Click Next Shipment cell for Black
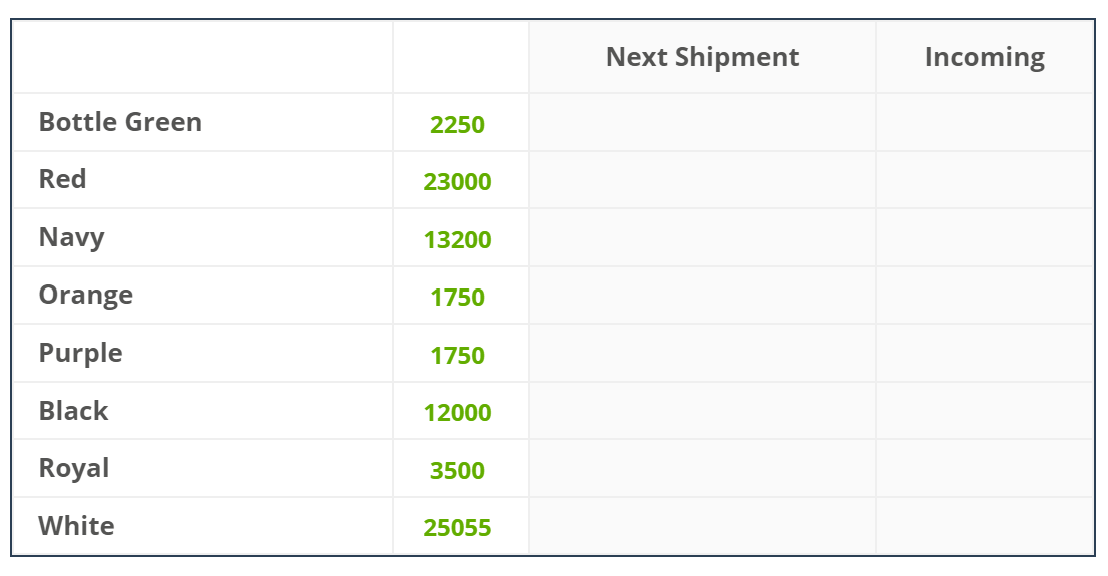 (x=702, y=411)
